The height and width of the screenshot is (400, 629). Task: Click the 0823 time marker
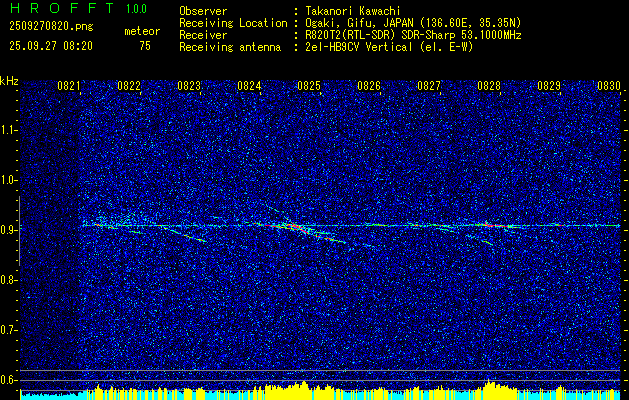click(x=189, y=85)
